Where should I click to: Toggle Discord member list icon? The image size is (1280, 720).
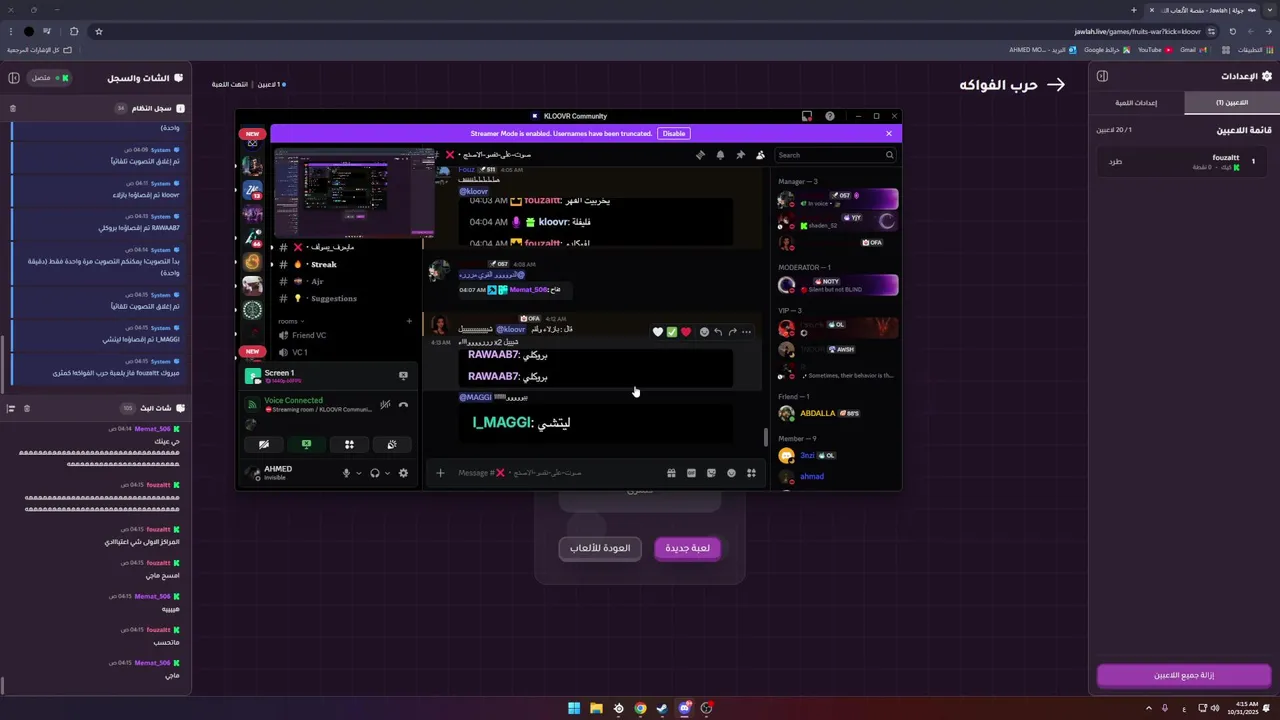(x=760, y=155)
